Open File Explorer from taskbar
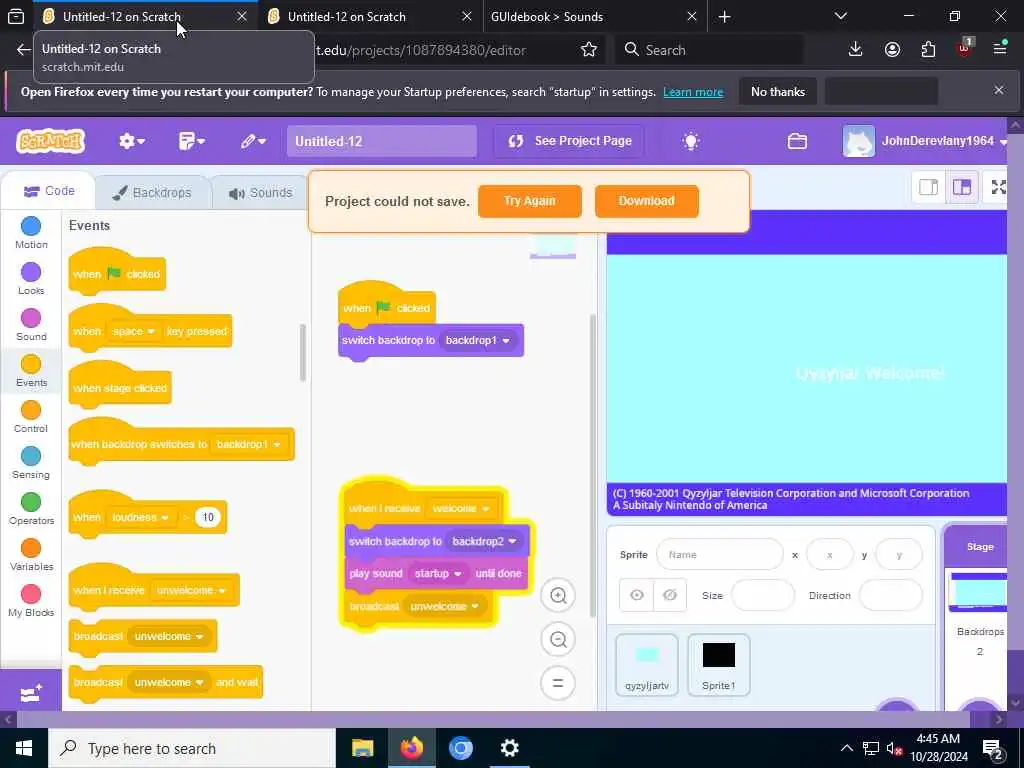This screenshot has width=1024, height=768. coord(362,748)
